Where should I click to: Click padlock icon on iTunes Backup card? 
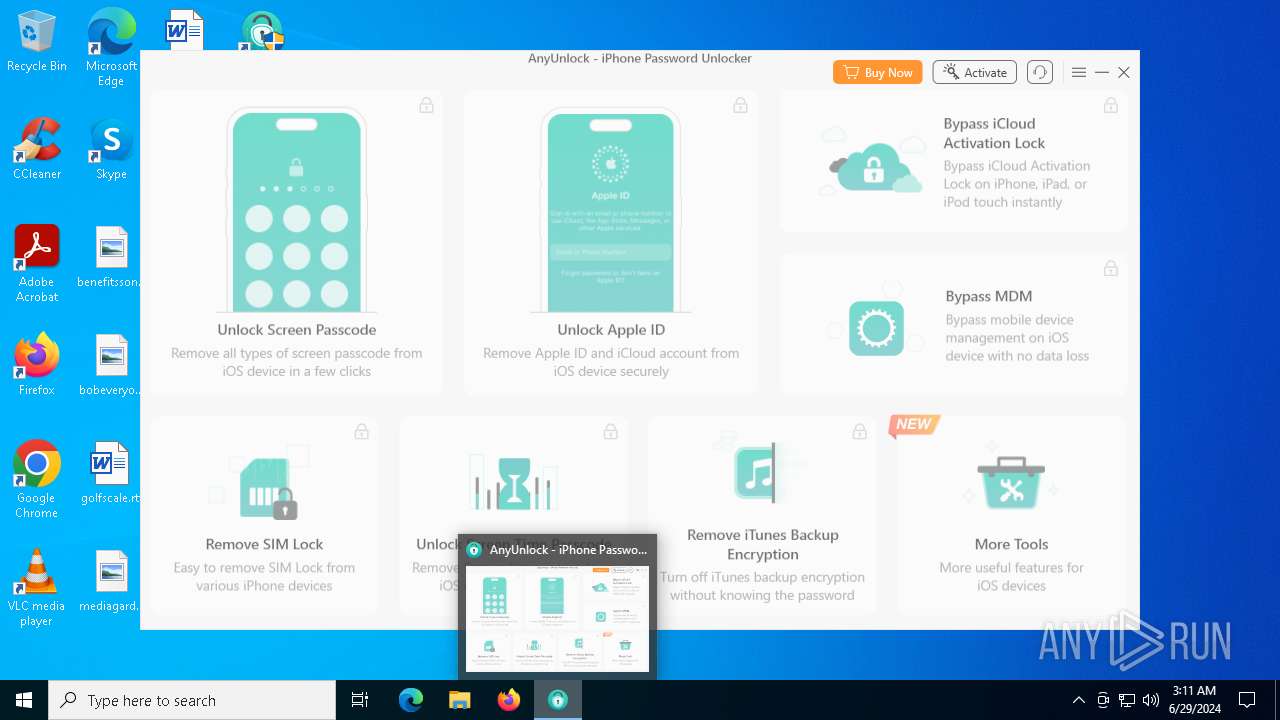pyautogui.click(x=859, y=431)
